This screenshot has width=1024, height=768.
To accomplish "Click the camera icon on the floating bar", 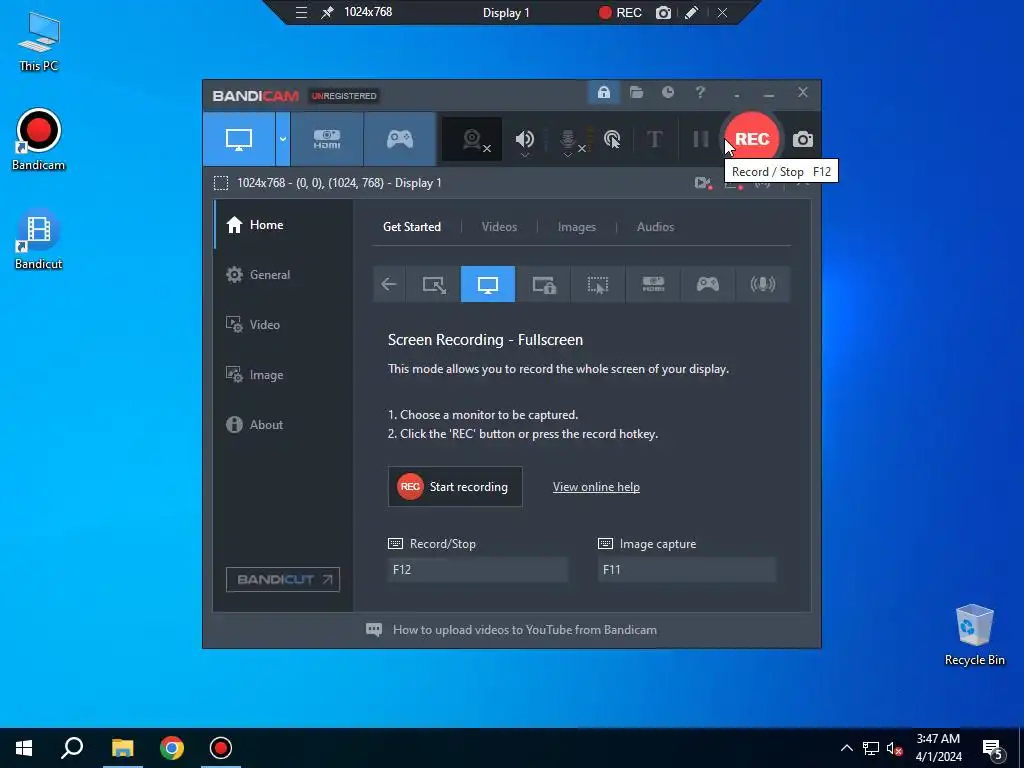I will point(663,12).
